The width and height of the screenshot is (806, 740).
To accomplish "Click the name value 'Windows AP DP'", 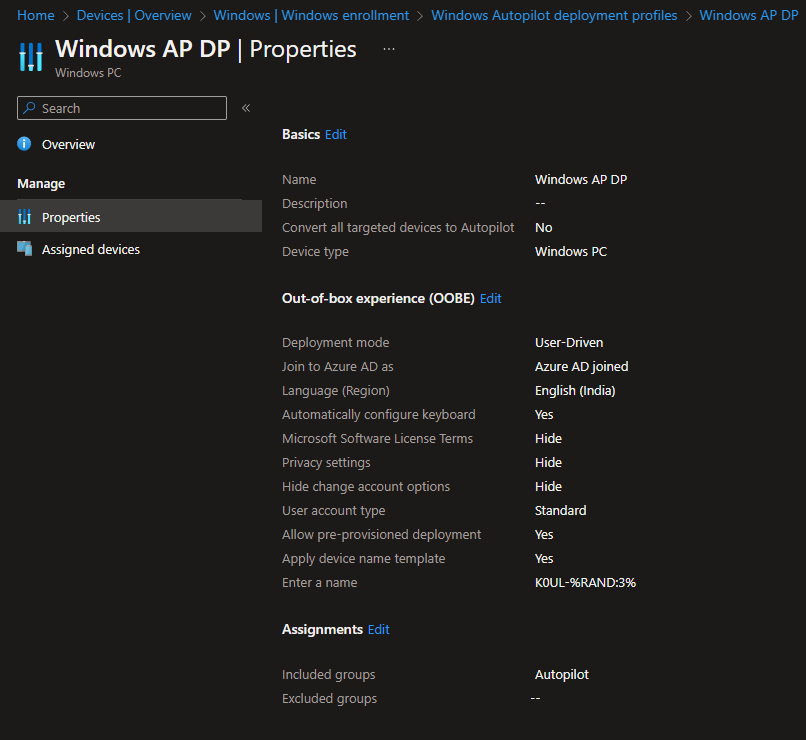I will [581, 179].
